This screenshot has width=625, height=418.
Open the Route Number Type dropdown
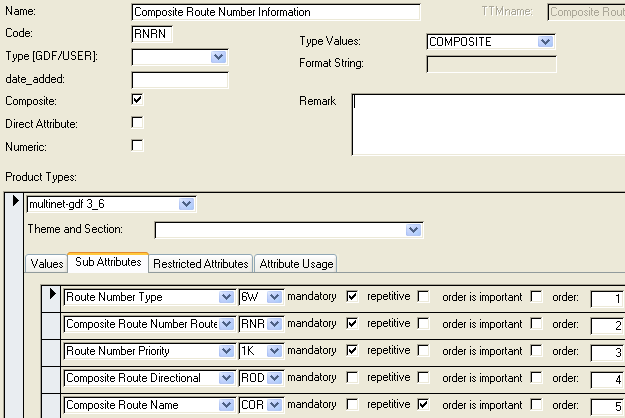pyautogui.click(x=226, y=297)
